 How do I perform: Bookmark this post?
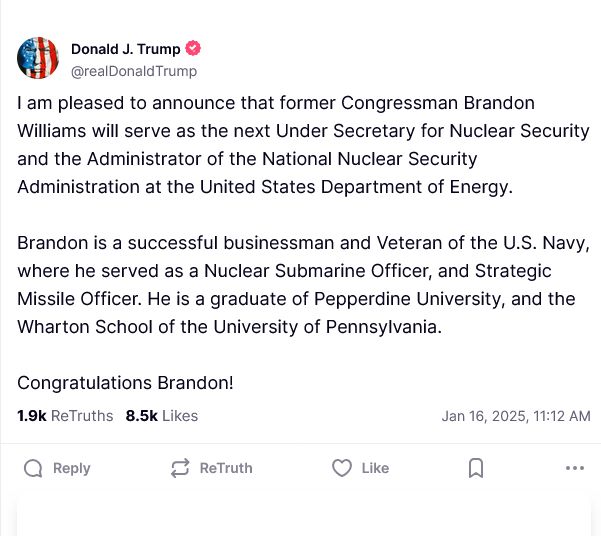pyautogui.click(x=476, y=468)
